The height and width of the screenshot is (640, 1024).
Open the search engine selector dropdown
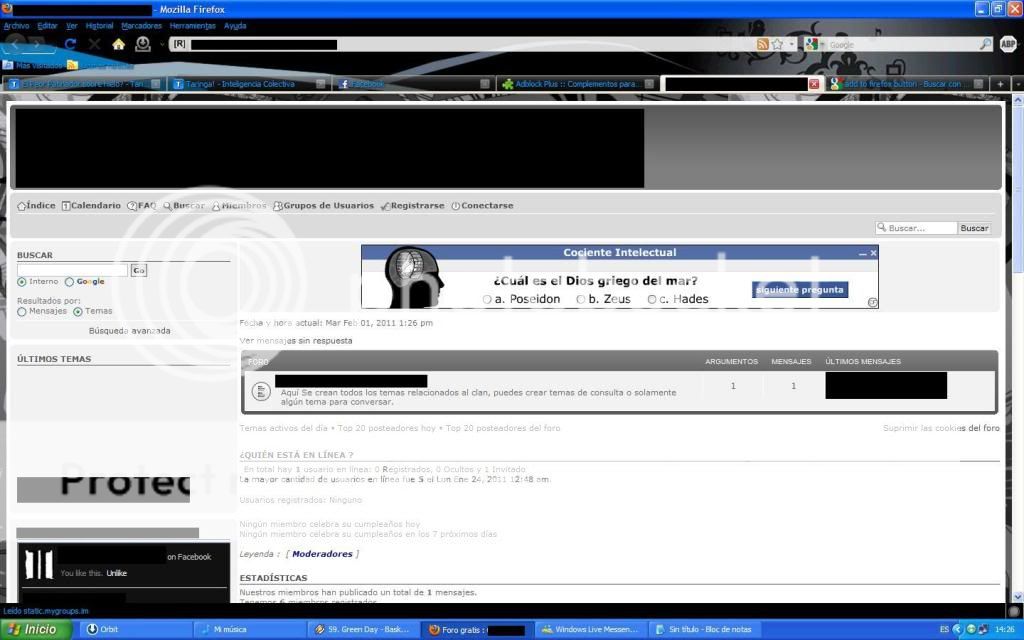pyautogui.click(x=814, y=44)
